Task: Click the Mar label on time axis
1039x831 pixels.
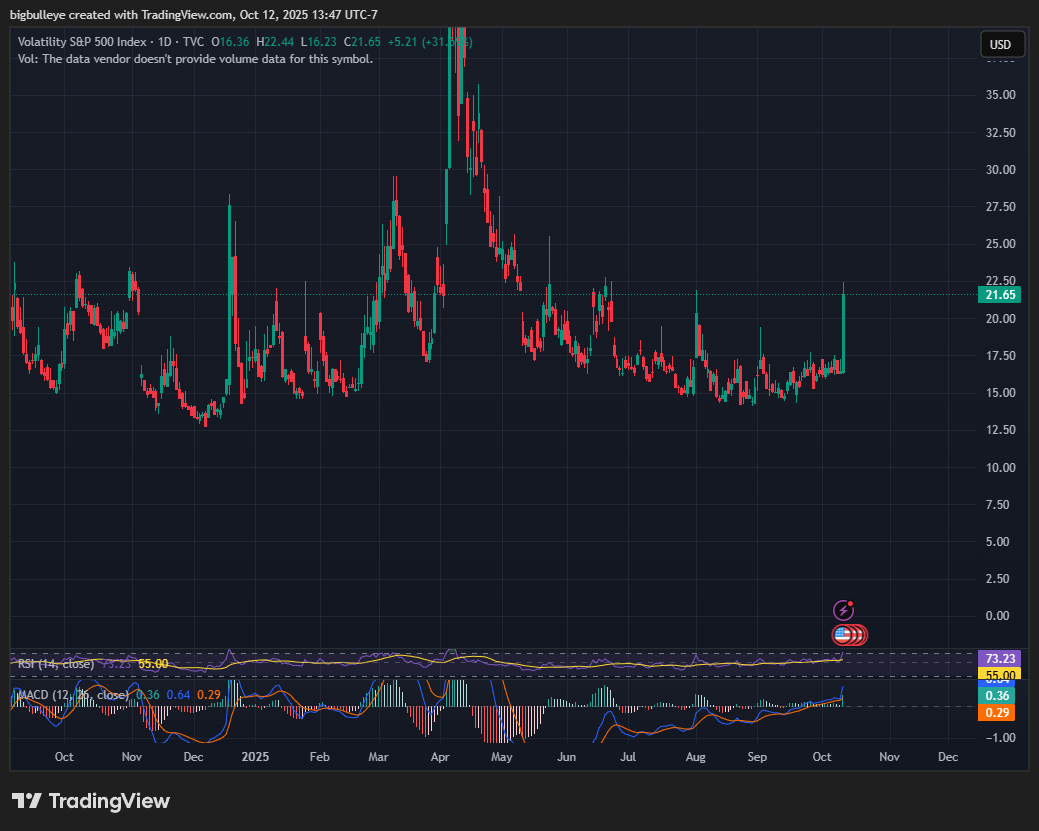Action: (378, 757)
